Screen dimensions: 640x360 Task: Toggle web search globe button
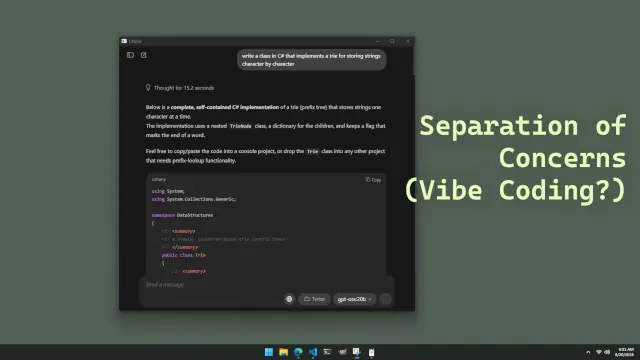(x=289, y=299)
